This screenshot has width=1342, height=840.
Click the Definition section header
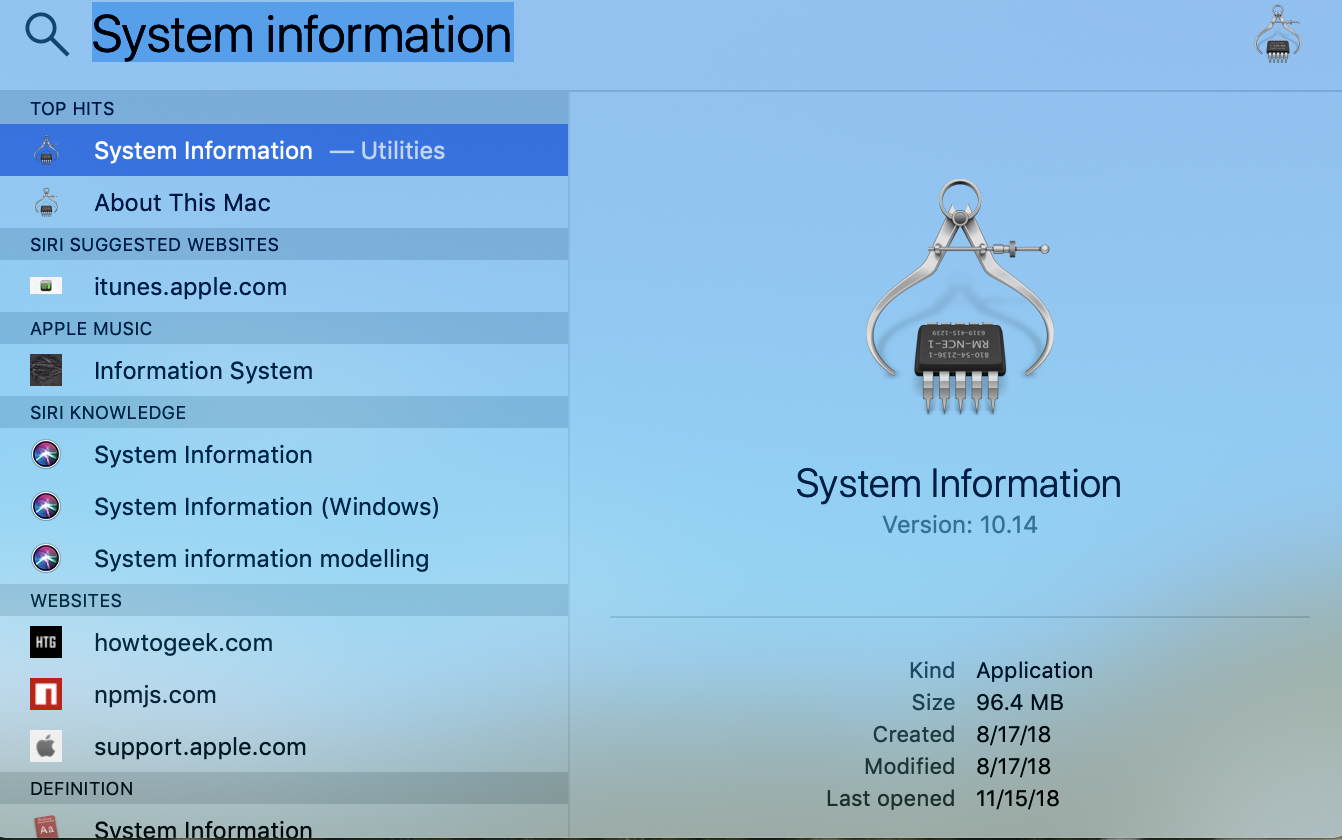click(x=284, y=788)
